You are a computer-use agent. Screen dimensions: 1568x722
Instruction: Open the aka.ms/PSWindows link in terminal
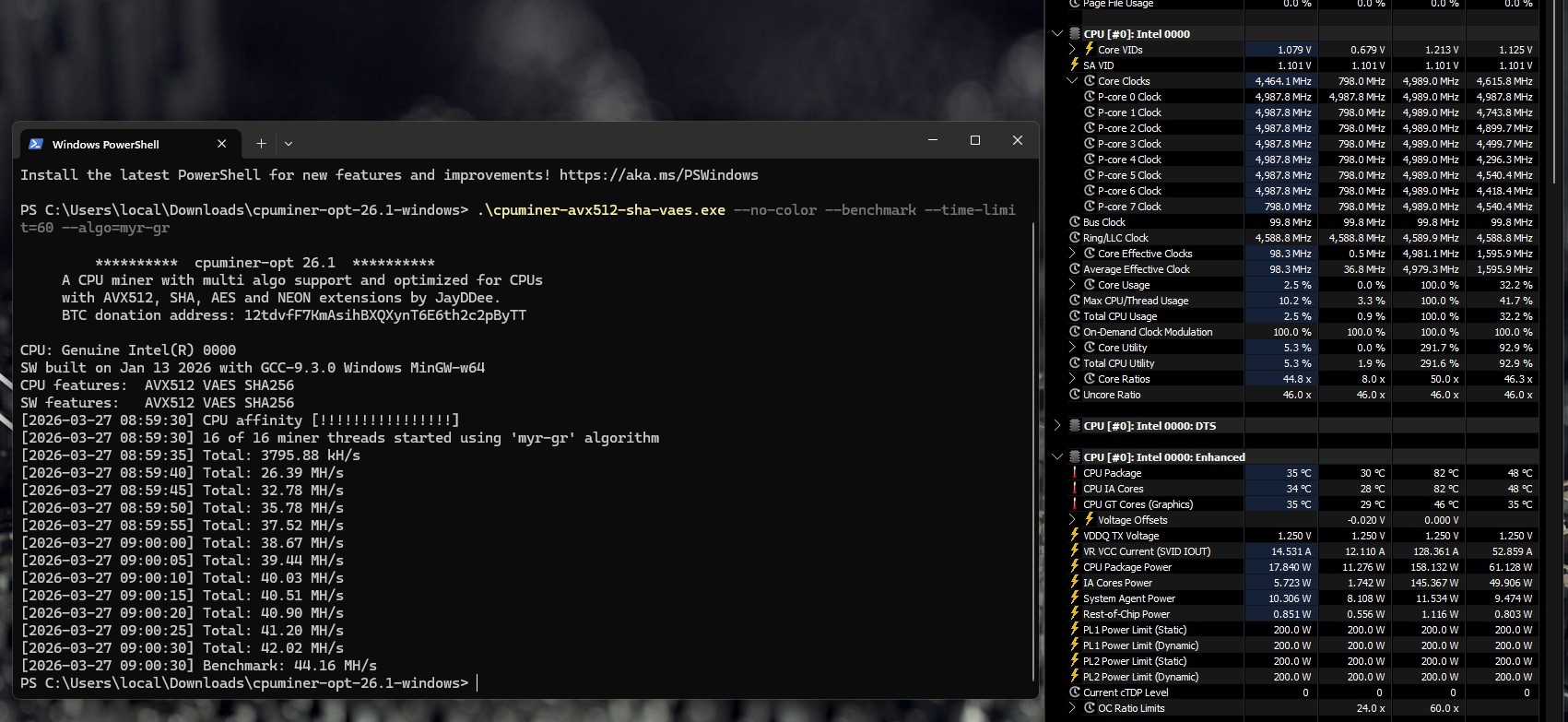[x=659, y=175]
